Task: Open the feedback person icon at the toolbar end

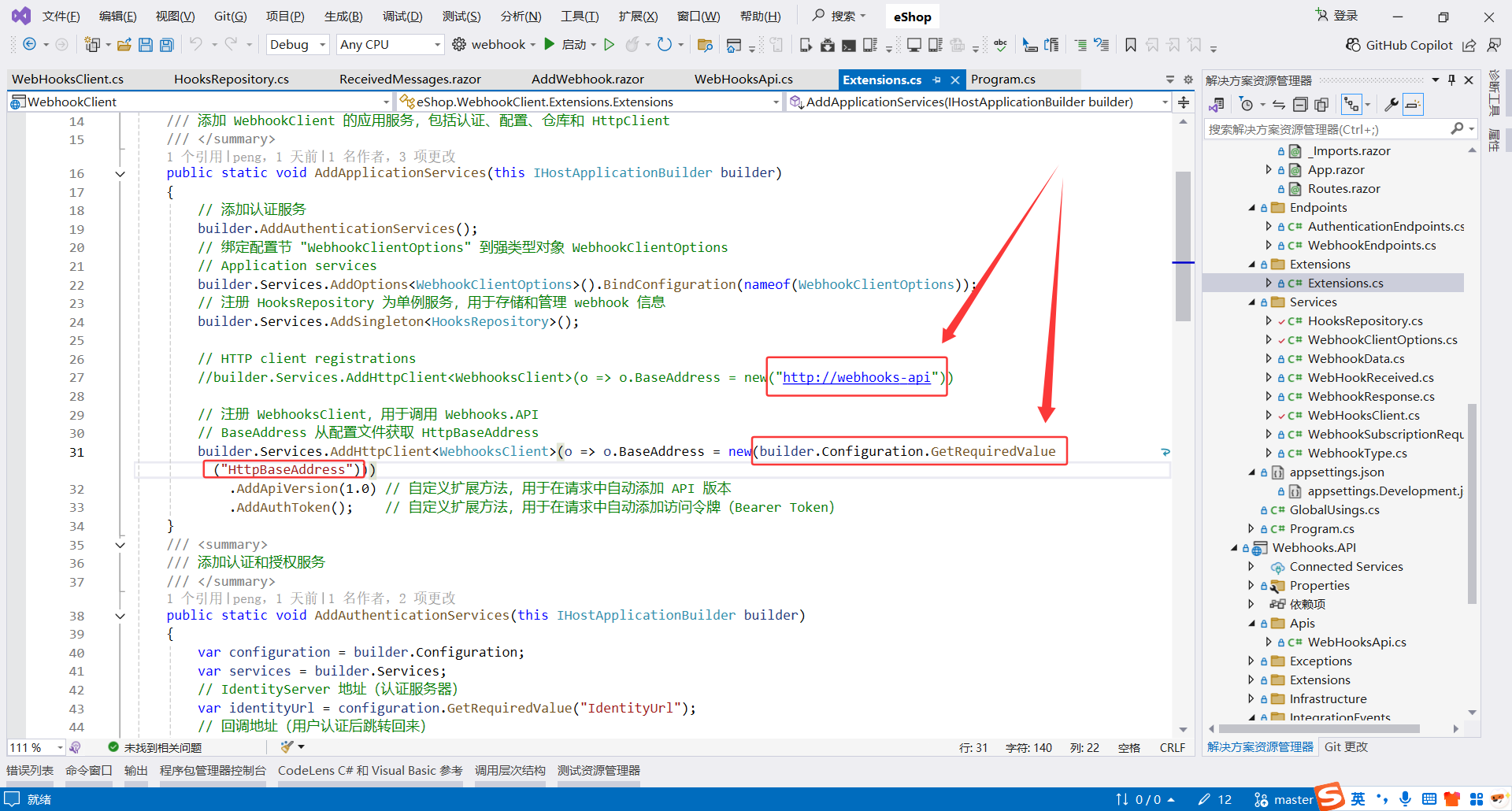Action: point(1493,45)
